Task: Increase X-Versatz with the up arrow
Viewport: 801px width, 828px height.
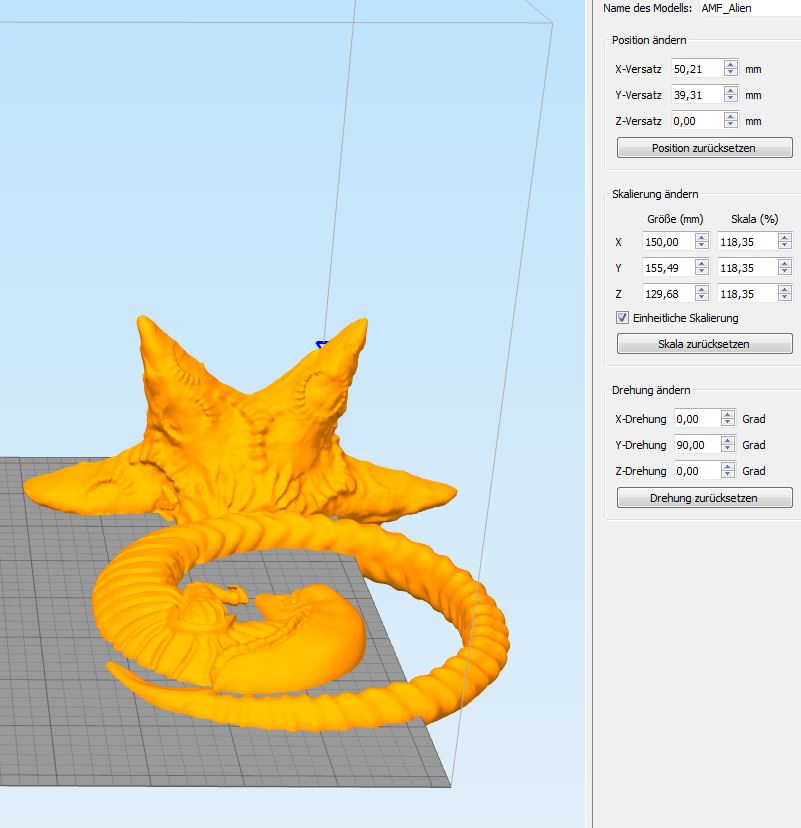Action: tap(731, 64)
